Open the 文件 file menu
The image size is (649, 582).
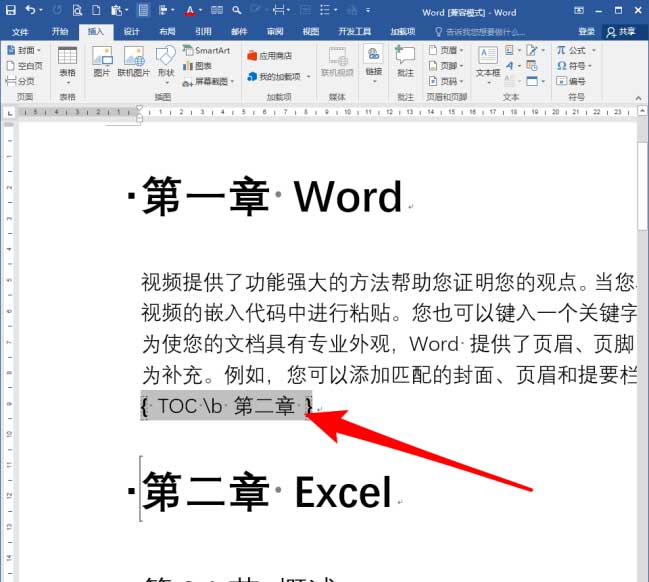click(x=21, y=31)
